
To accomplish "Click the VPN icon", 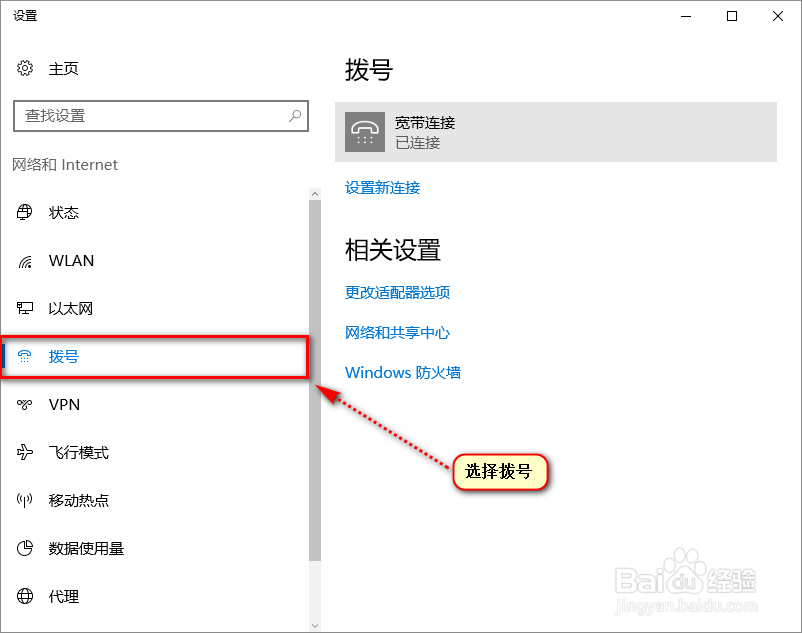I will (25, 404).
